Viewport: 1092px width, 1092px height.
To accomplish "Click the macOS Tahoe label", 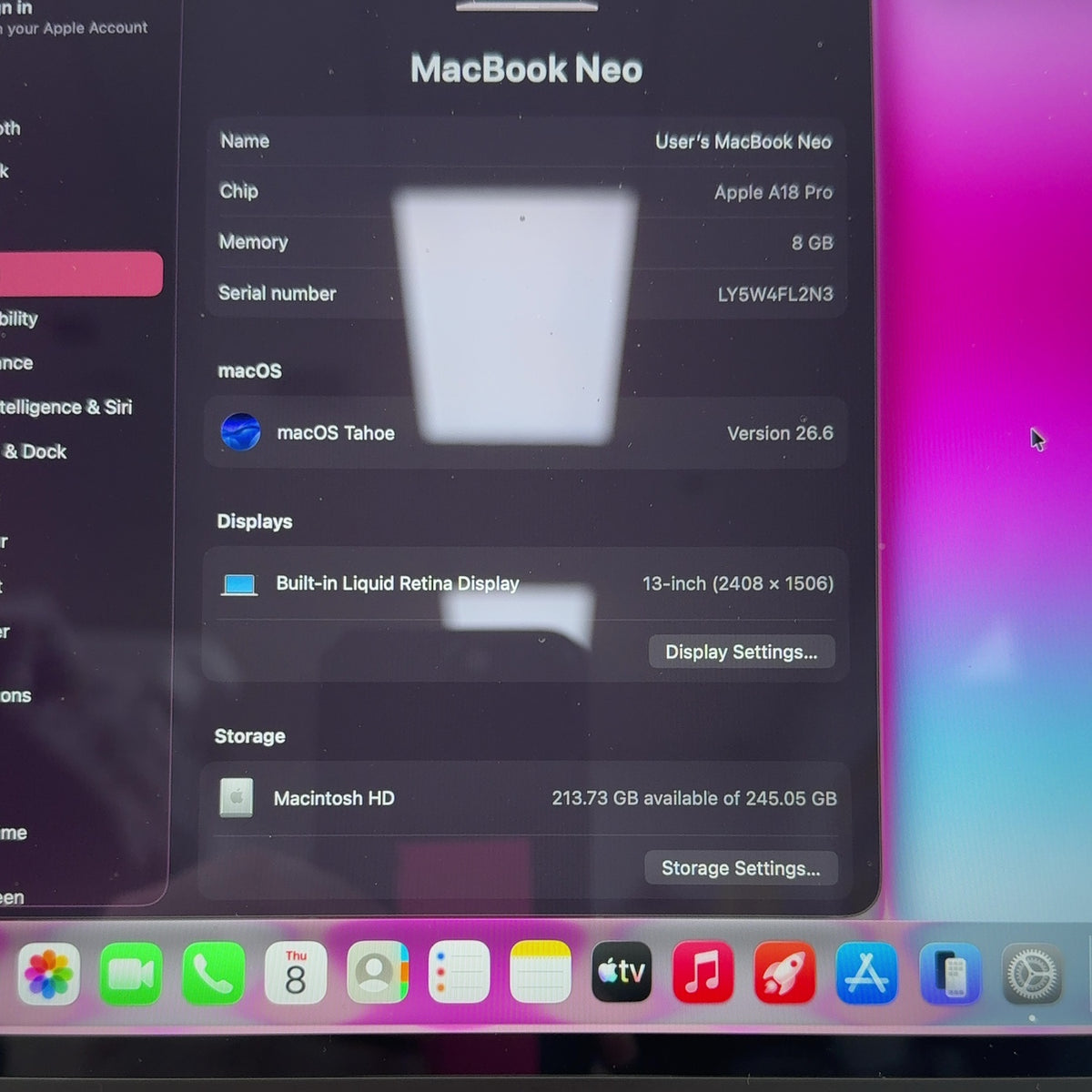I will pyautogui.click(x=336, y=433).
